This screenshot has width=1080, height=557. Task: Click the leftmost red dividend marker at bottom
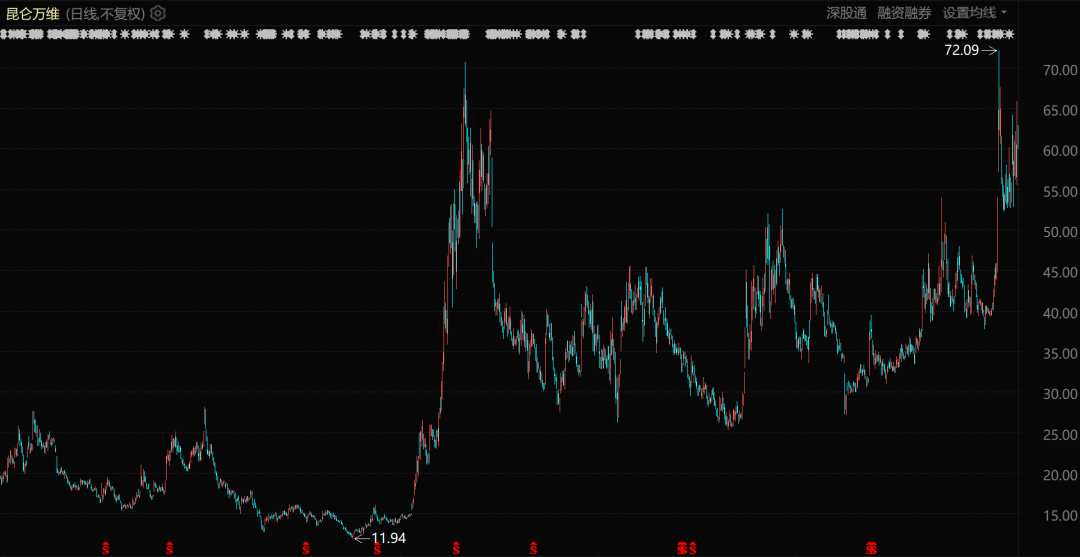pyautogui.click(x=108, y=547)
